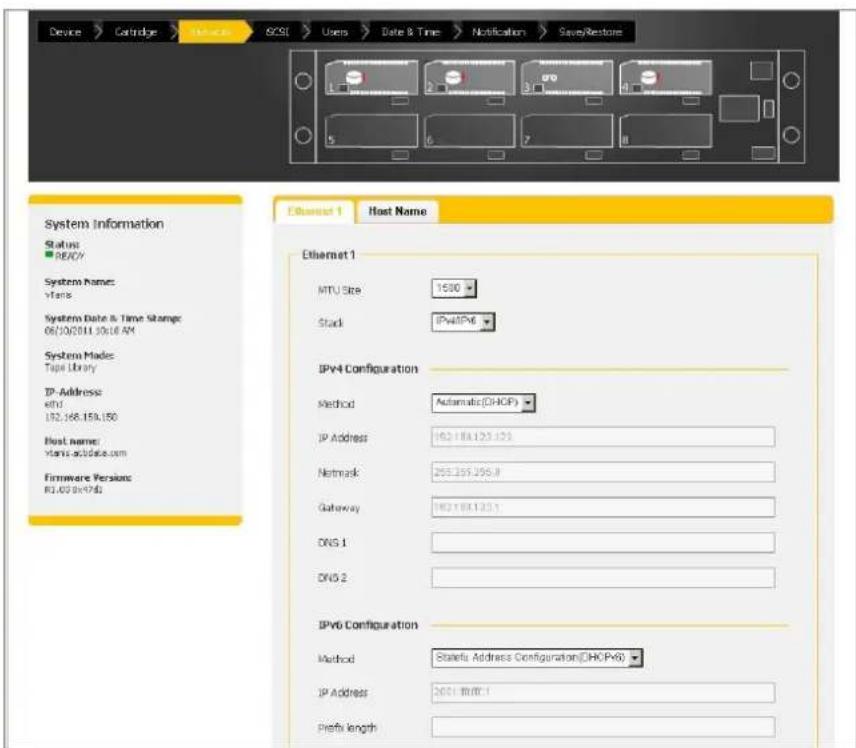Click empty slot 6 in library diagram
Screen dimensions: 856x748
pos(469,131)
